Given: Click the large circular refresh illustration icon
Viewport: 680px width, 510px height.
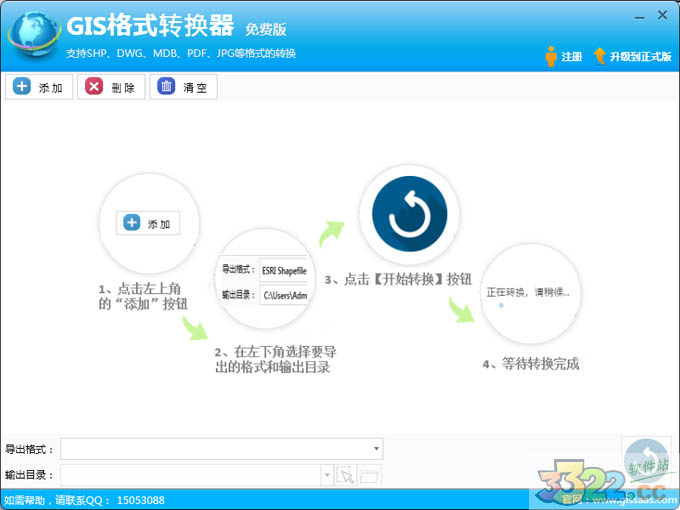Looking at the screenshot, I should 409,214.
